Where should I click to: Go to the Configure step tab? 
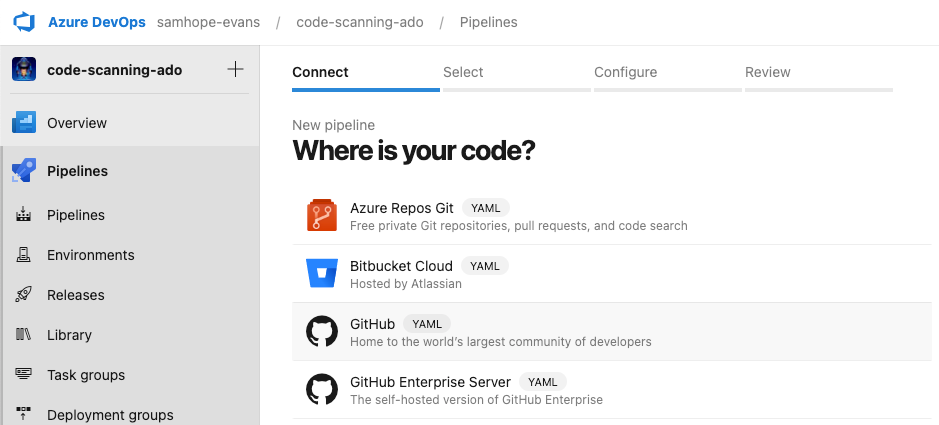[625, 72]
